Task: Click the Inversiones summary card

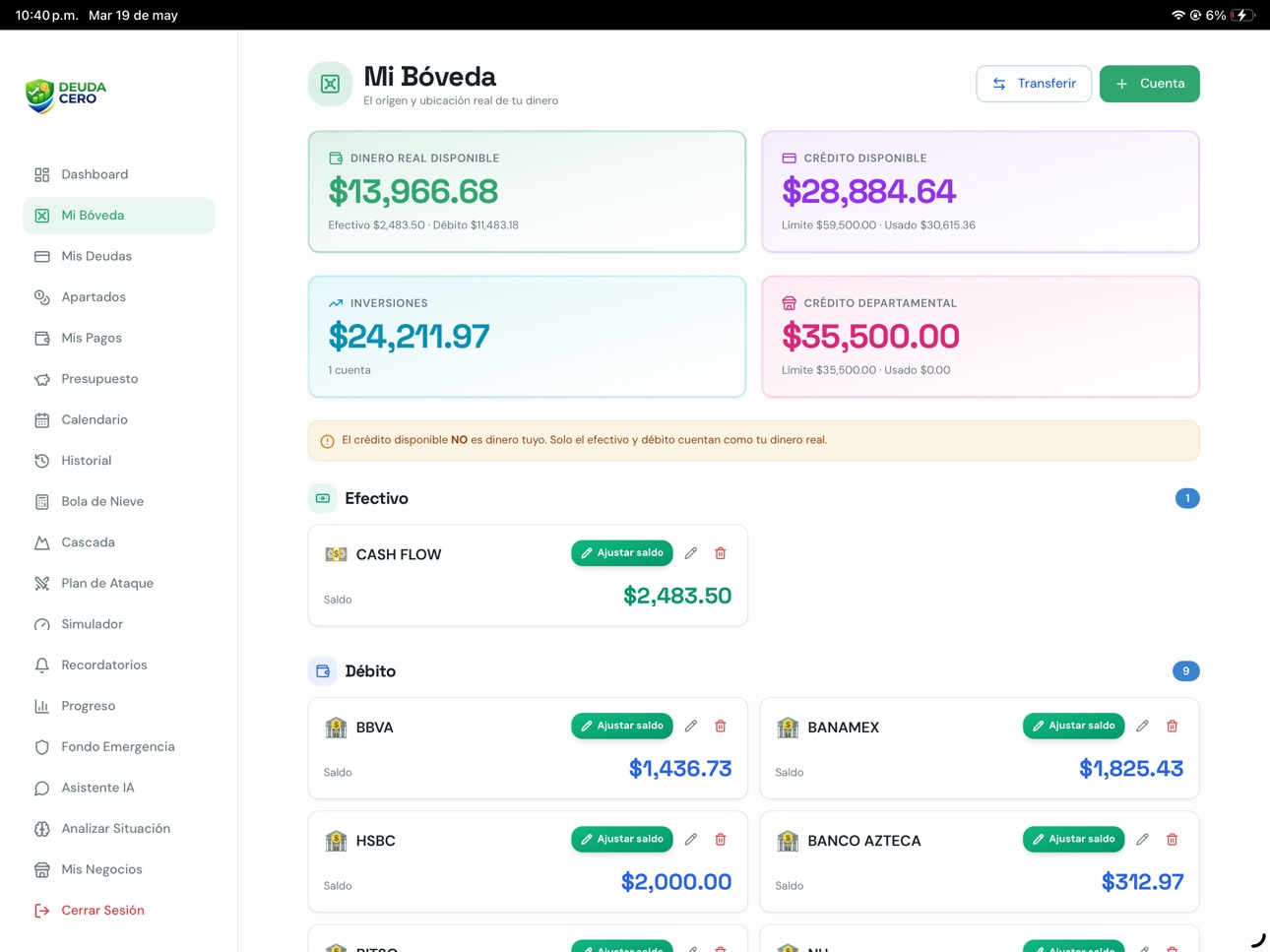Action: pos(527,337)
